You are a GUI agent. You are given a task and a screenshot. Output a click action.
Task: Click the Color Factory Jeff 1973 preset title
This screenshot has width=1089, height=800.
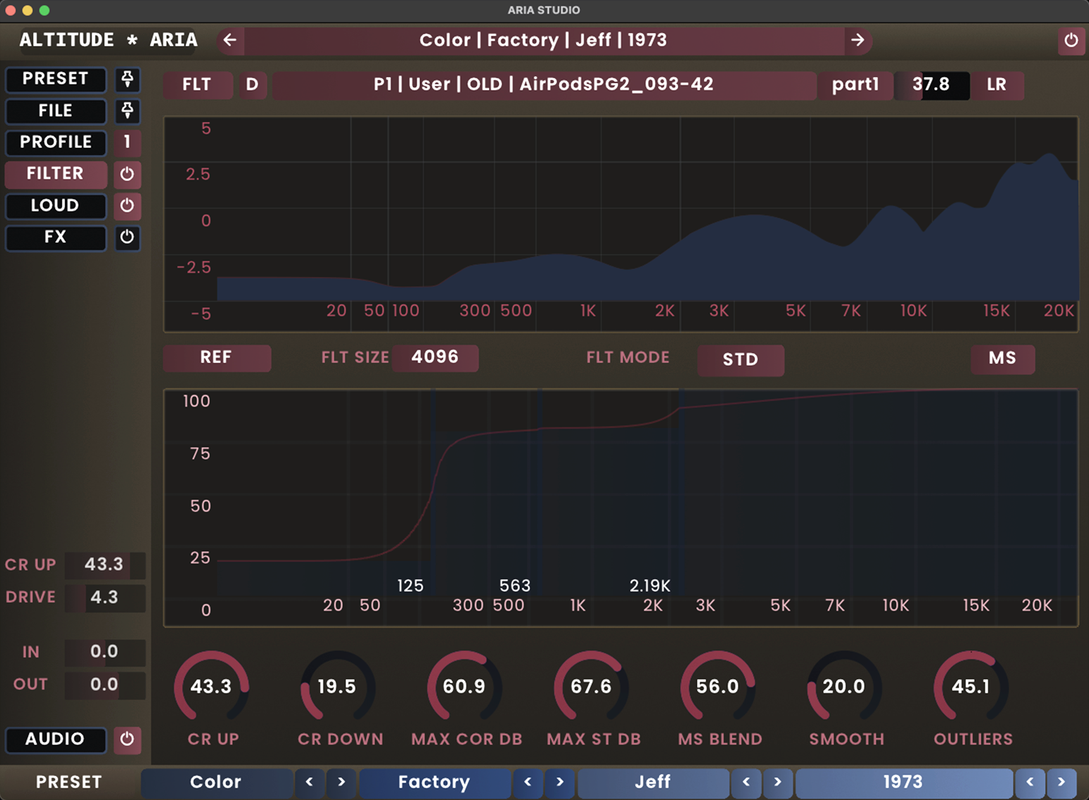coord(544,40)
